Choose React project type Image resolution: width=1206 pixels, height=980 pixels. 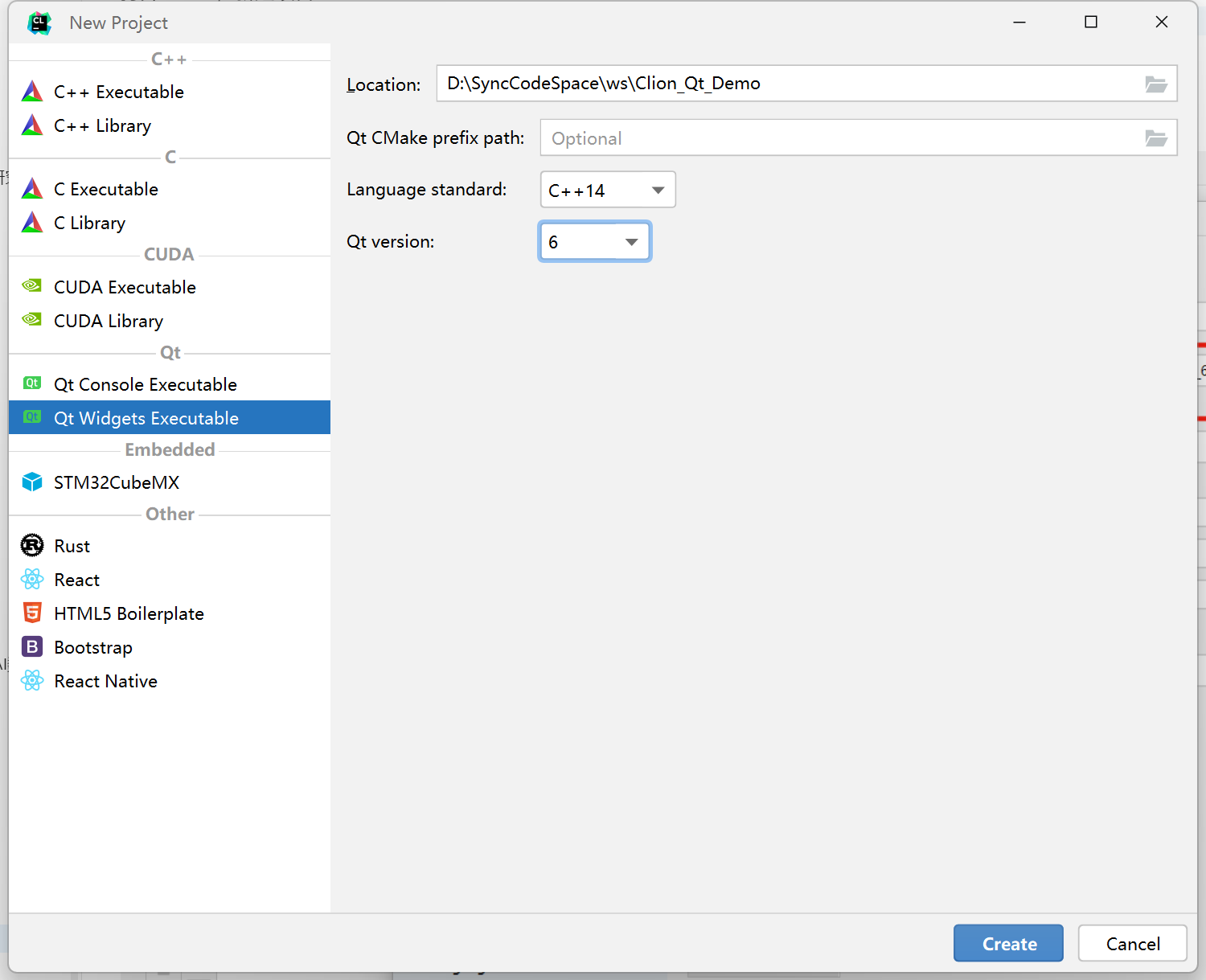170,580
